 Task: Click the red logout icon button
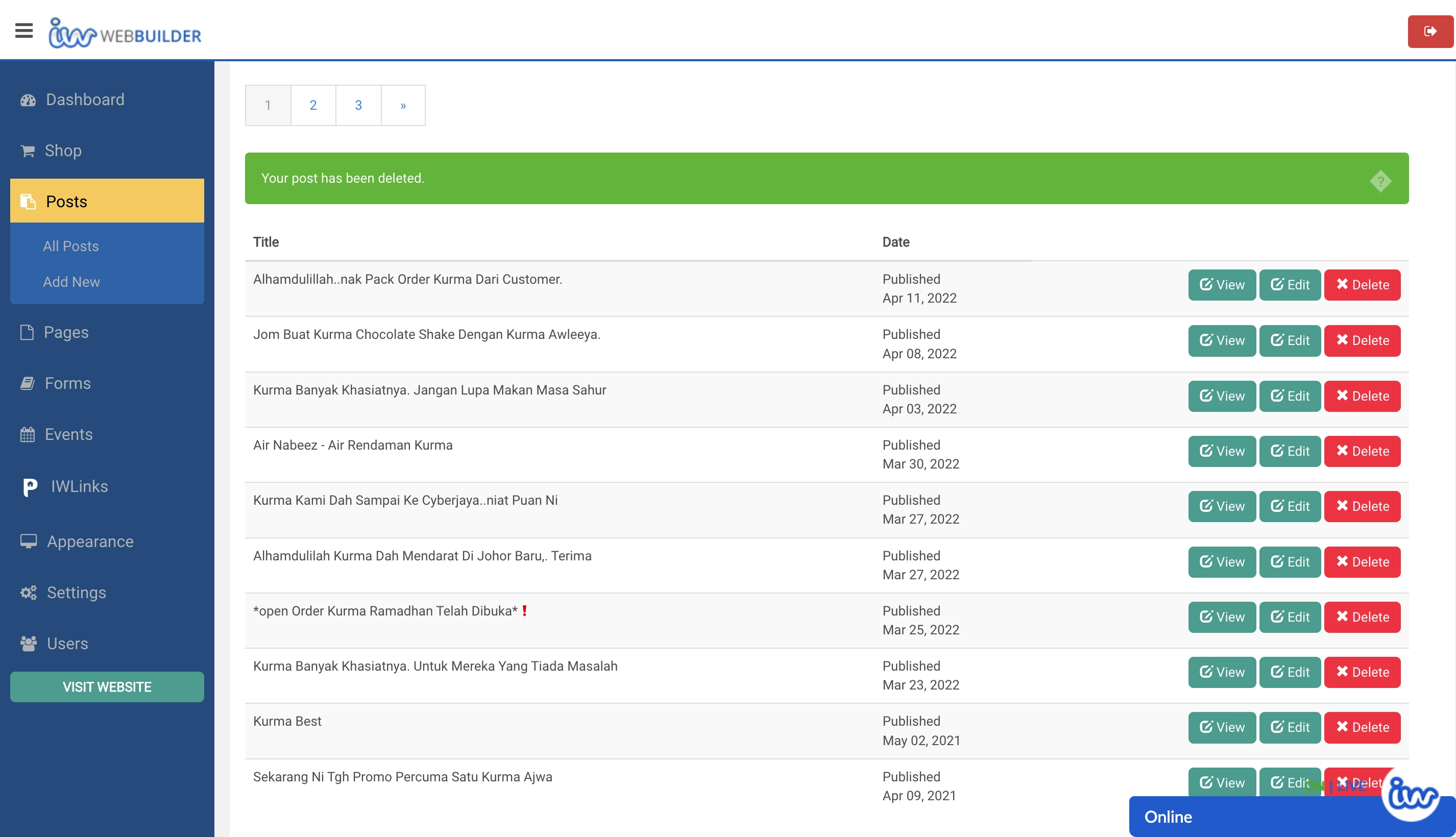click(1430, 31)
